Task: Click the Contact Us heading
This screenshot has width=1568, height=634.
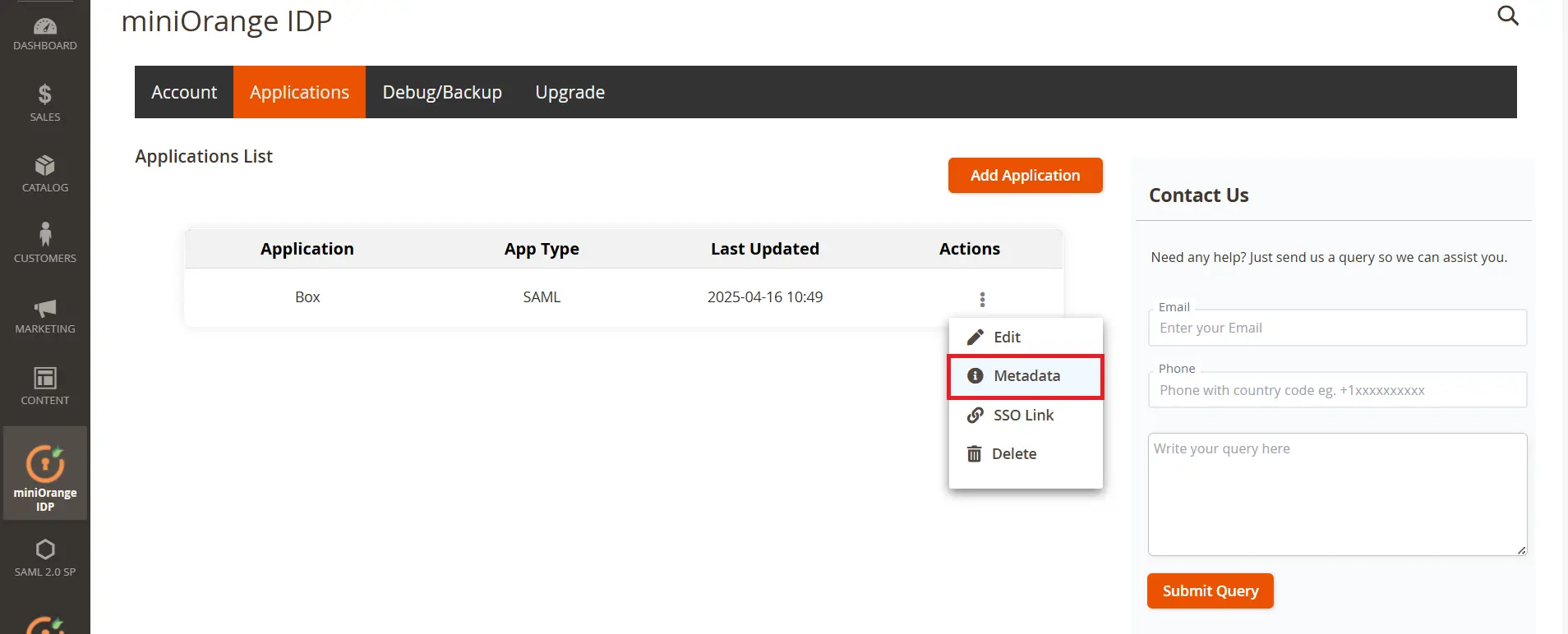Action: (x=1199, y=195)
